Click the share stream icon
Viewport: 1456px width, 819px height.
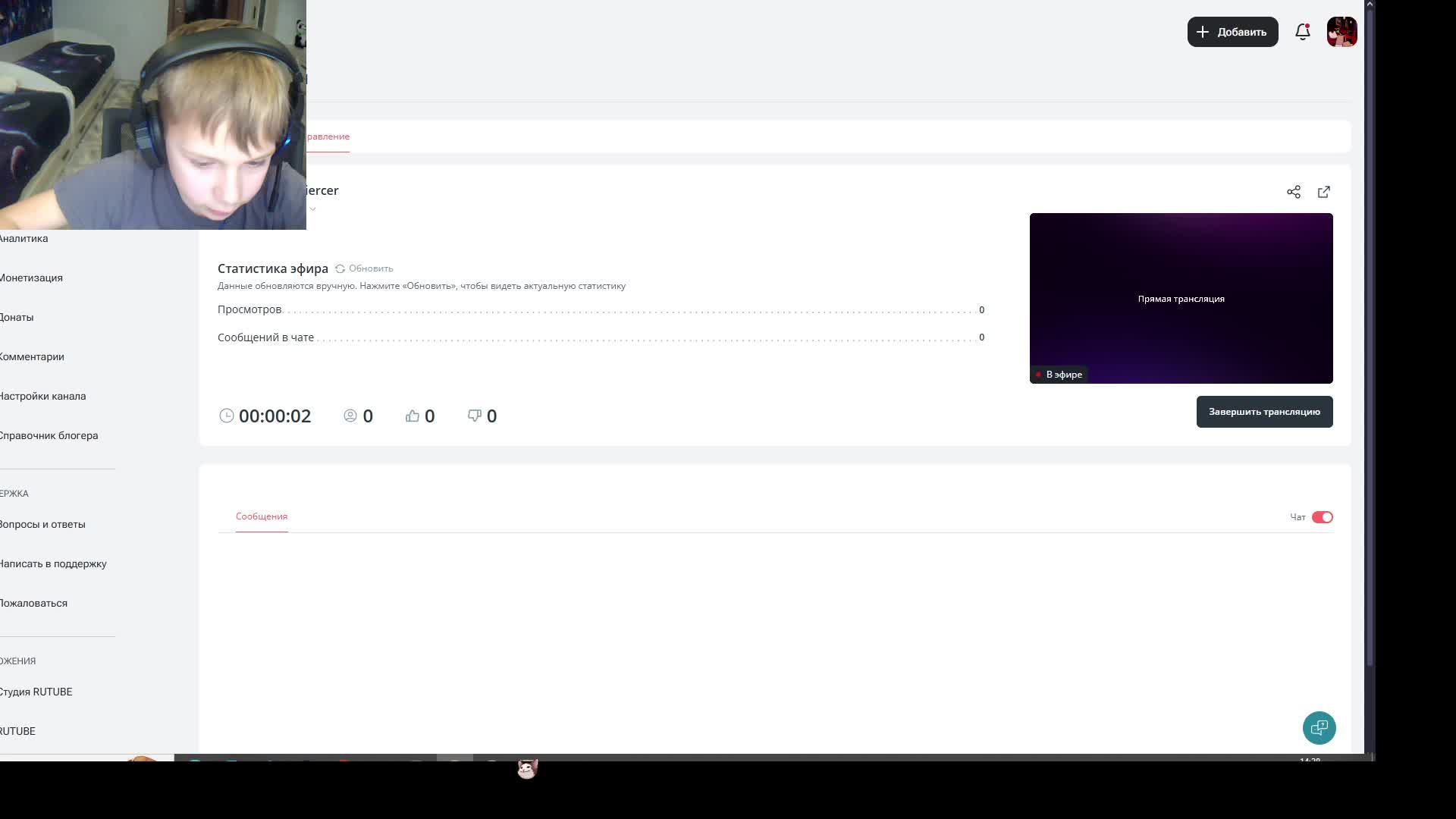pos(1294,192)
